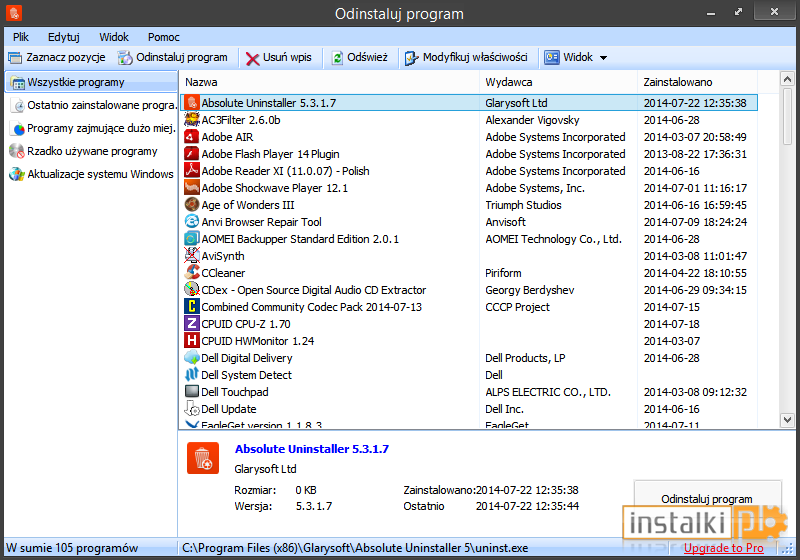800x560 pixels.
Task: Click the large trash icon in details panel
Action: click(203, 458)
